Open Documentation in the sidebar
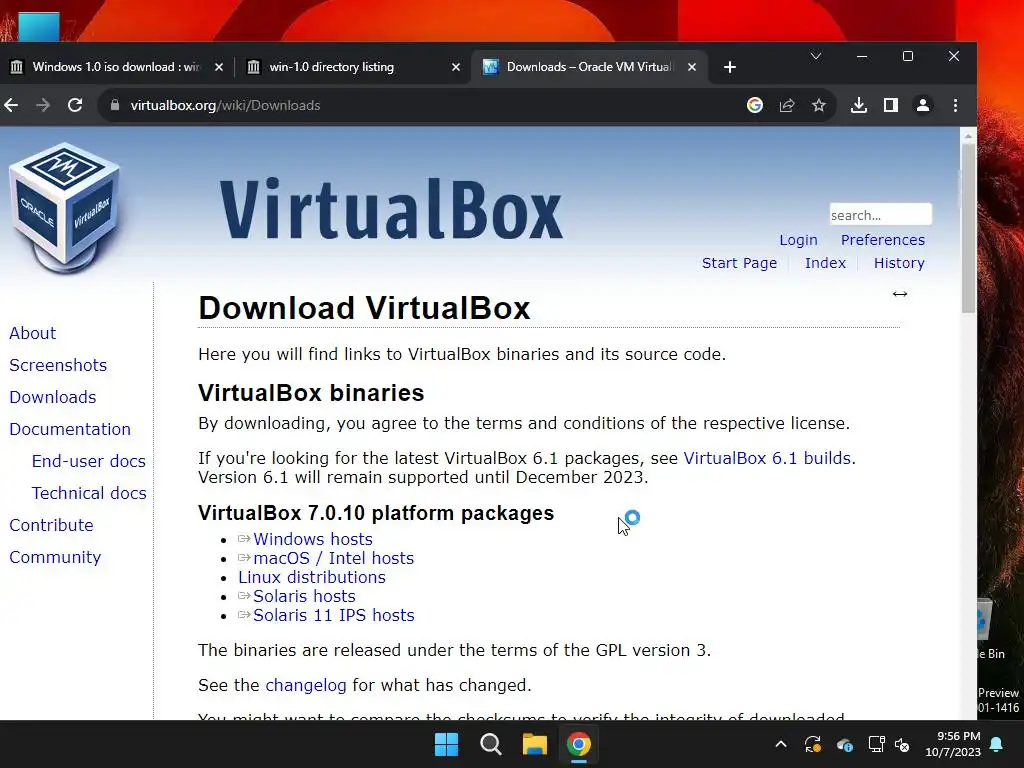 pos(70,429)
